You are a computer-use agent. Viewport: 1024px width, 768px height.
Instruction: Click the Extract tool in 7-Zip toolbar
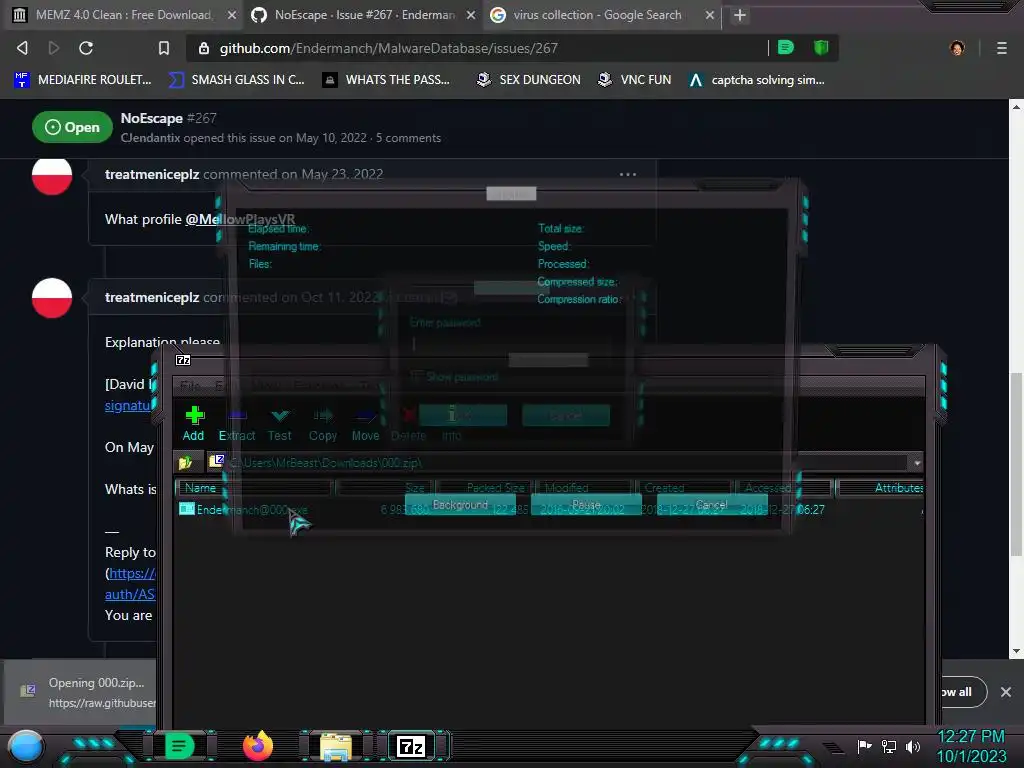[x=237, y=424]
